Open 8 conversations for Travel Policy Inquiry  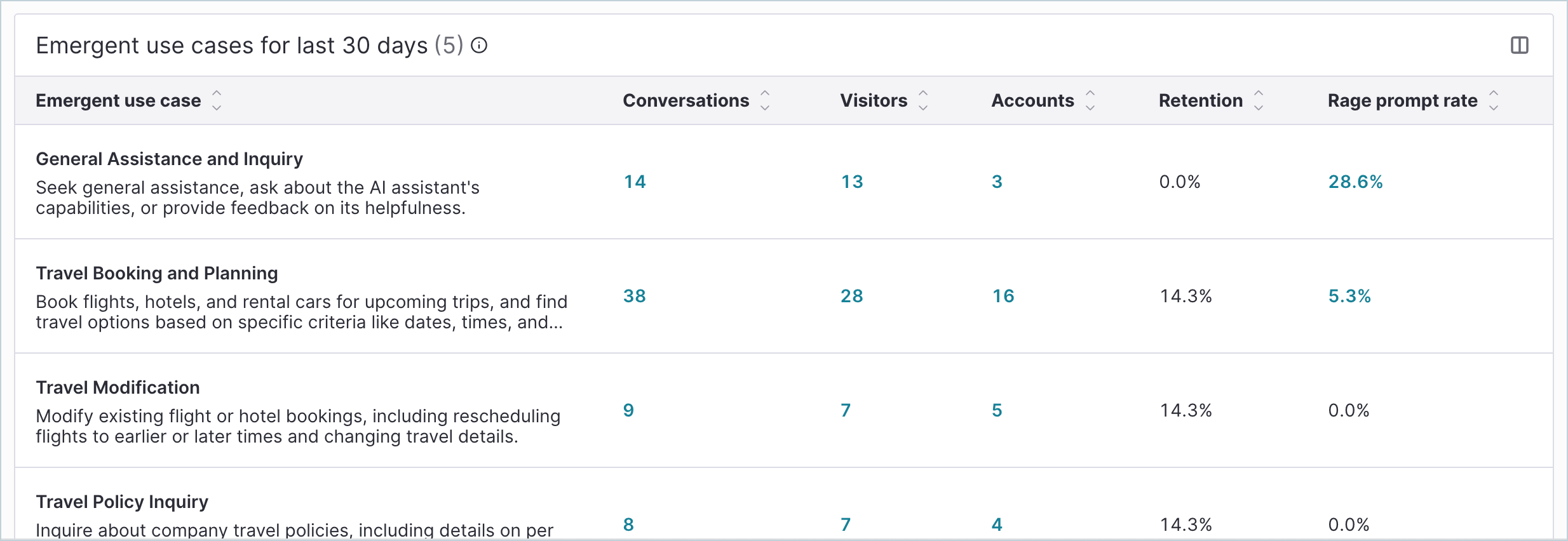tap(628, 524)
